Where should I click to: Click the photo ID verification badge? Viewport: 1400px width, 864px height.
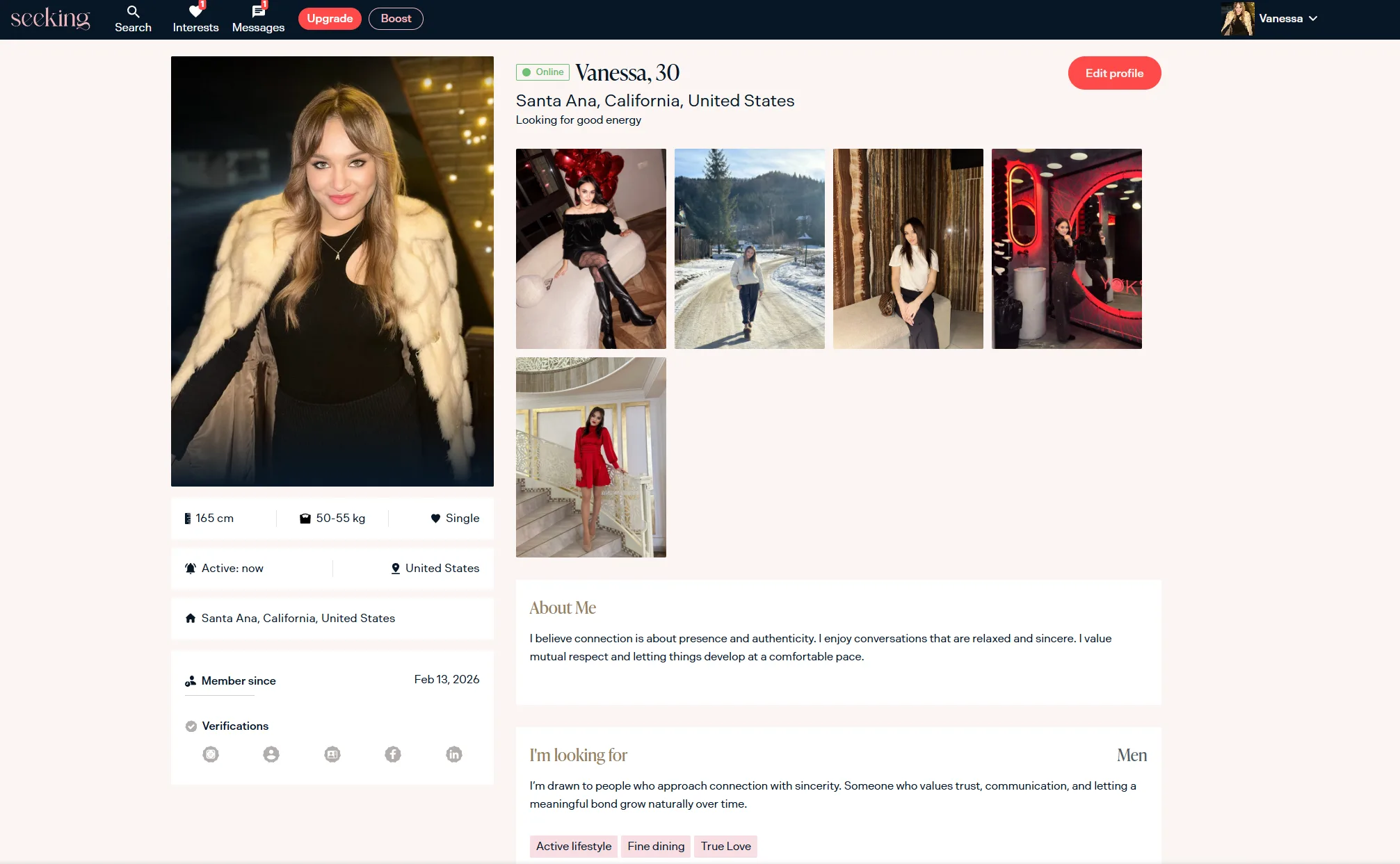click(x=332, y=754)
